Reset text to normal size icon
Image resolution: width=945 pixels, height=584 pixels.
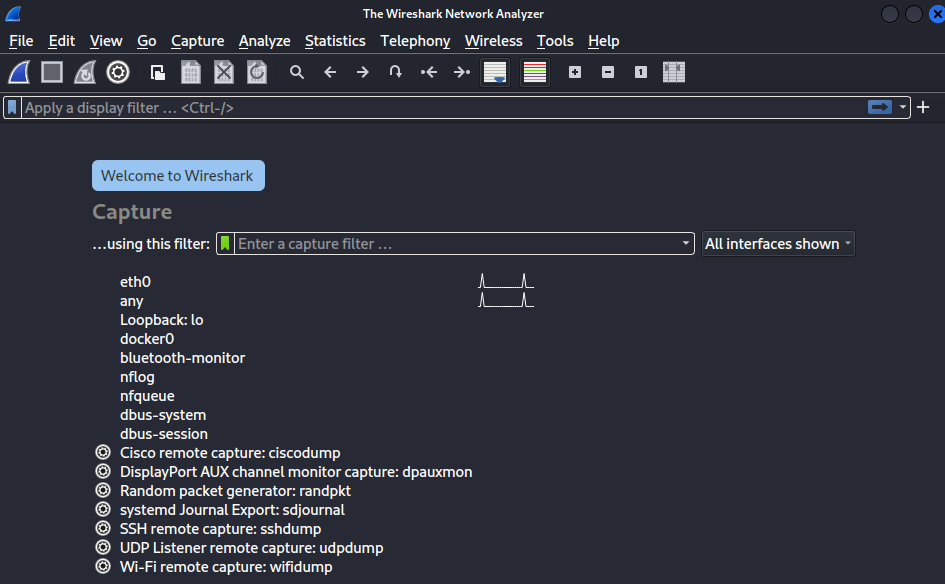641,72
